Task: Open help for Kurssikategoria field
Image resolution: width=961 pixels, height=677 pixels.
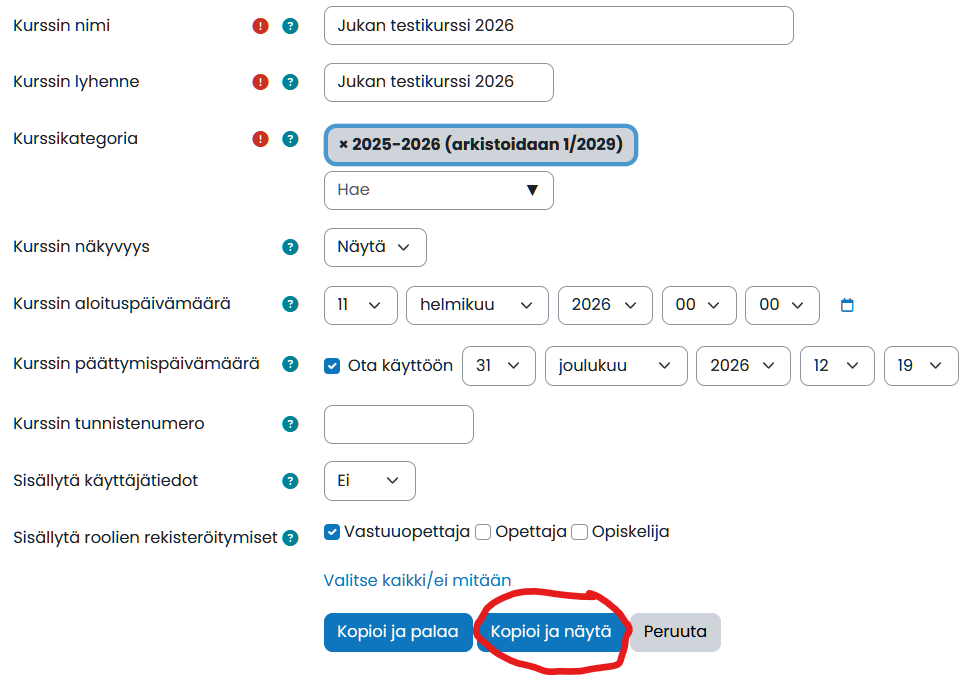Action: click(x=290, y=139)
